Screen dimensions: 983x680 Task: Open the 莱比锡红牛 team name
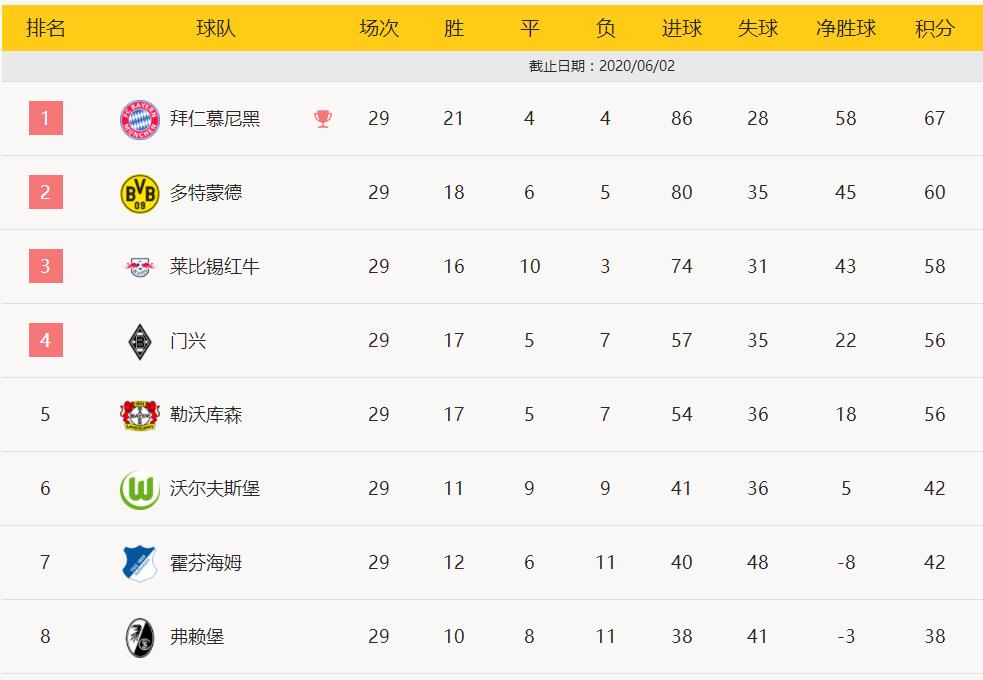pos(214,266)
